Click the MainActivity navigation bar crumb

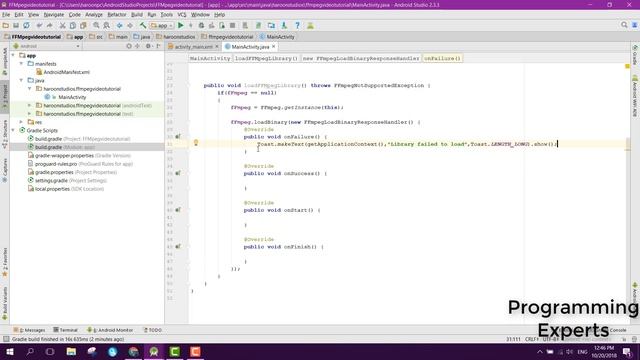(x=277, y=37)
